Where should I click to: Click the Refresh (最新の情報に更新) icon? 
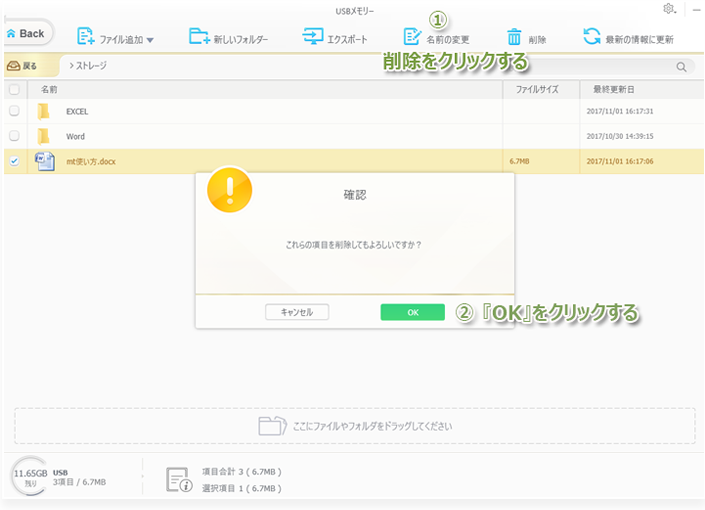pos(592,38)
